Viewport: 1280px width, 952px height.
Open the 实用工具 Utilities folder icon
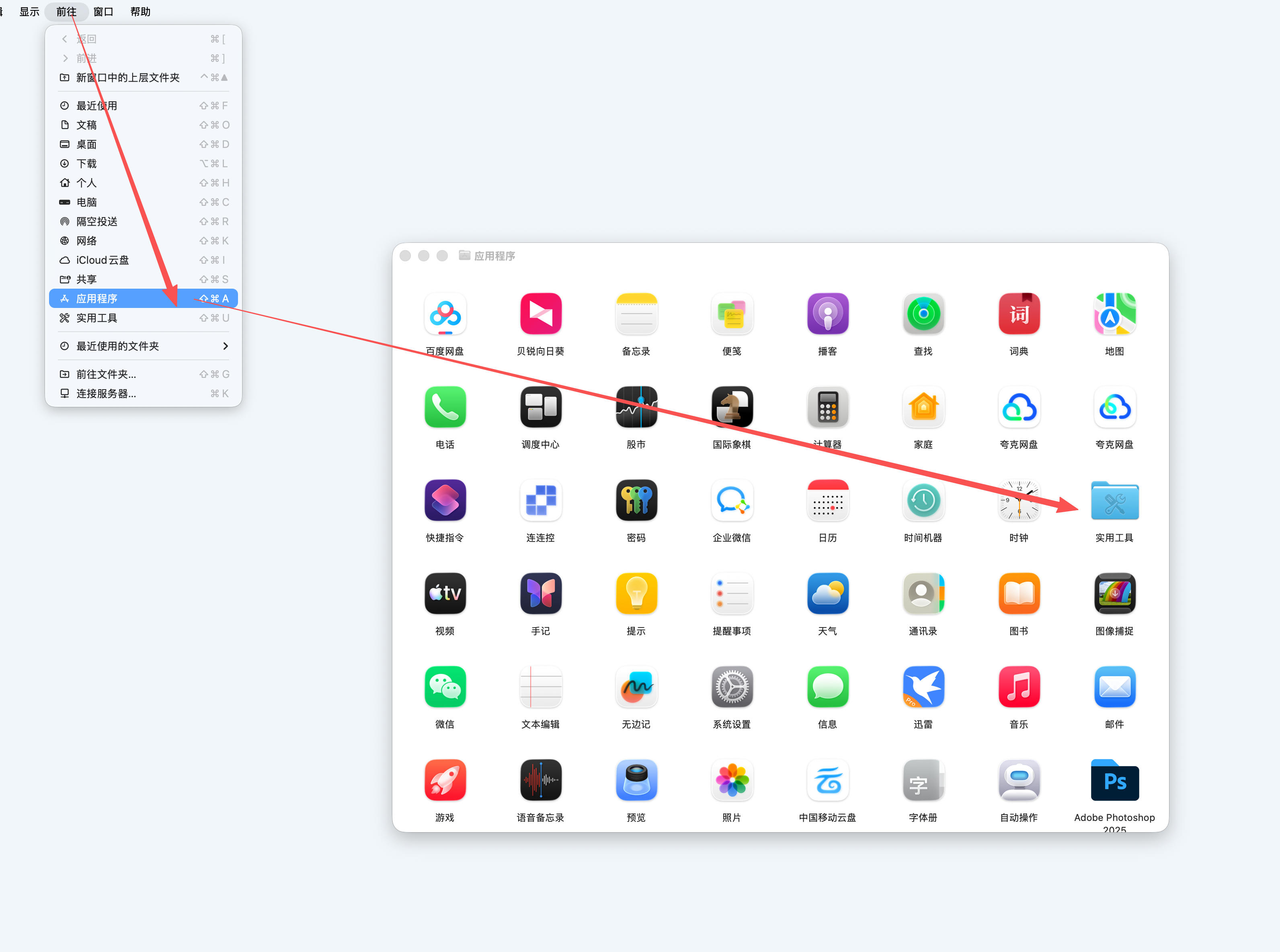point(1115,501)
